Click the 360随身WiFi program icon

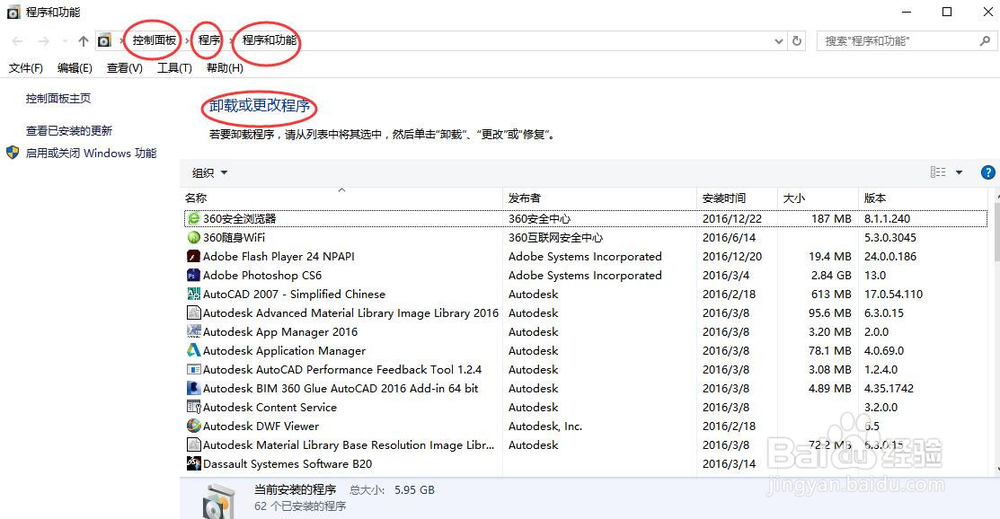(194, 238)
